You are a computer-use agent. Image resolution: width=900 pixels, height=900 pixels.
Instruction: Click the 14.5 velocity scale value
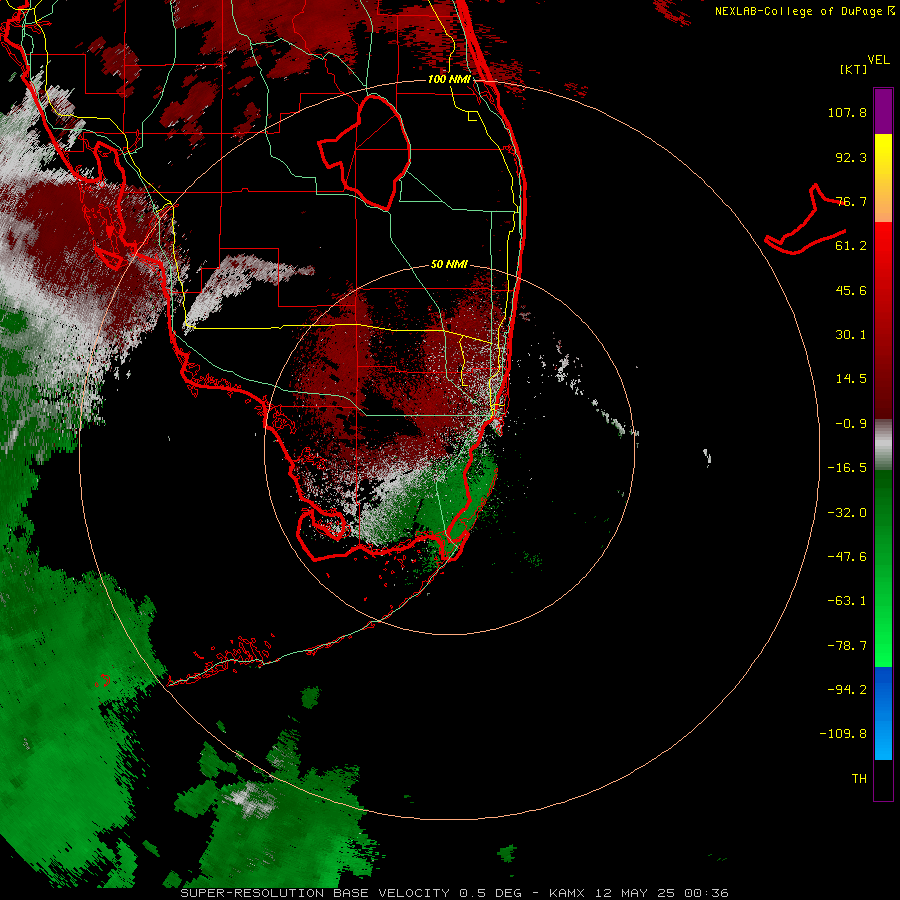(x=851, y=379)
